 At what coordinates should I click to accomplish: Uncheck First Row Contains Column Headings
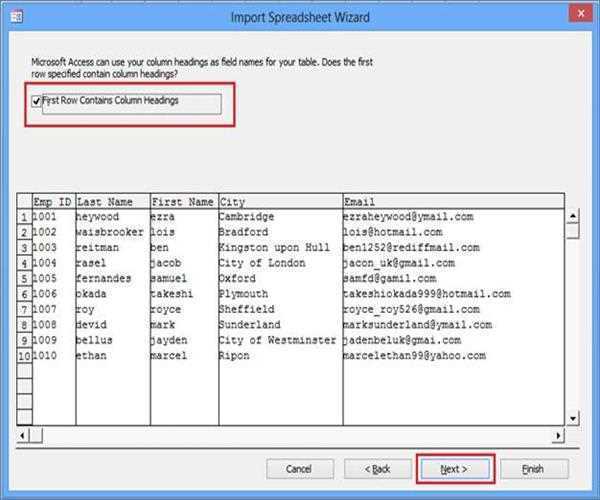(x=37, y=100)
